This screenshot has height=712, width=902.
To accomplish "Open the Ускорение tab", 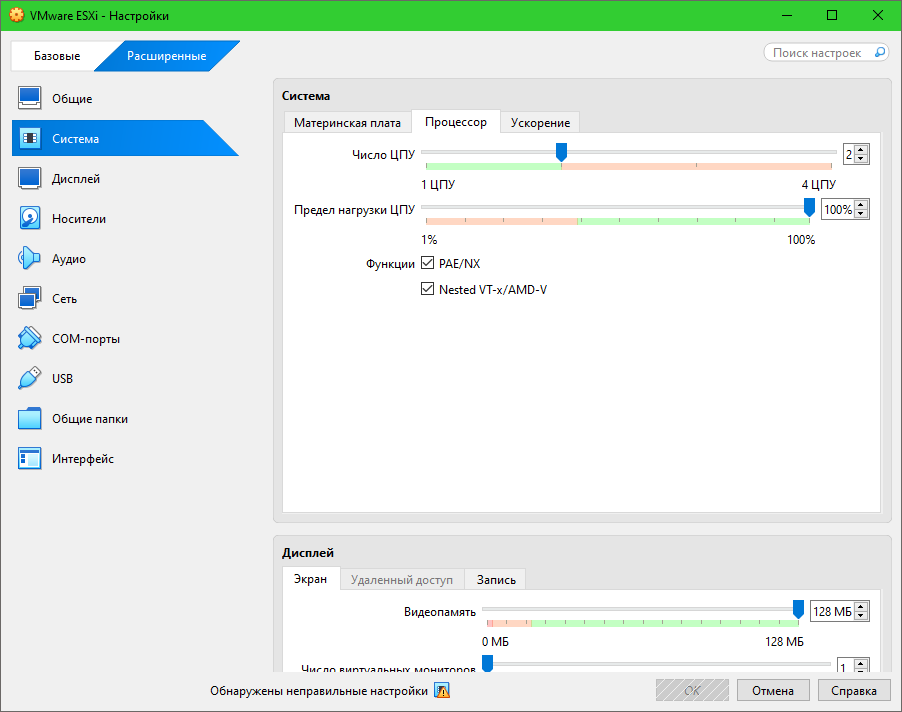I will [x=540, y=122].
